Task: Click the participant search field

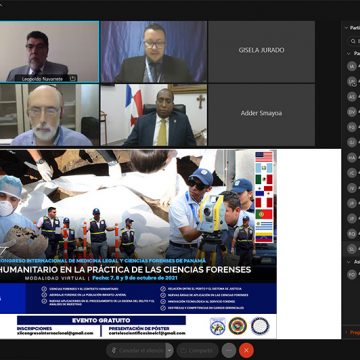Action: (354, 41)
